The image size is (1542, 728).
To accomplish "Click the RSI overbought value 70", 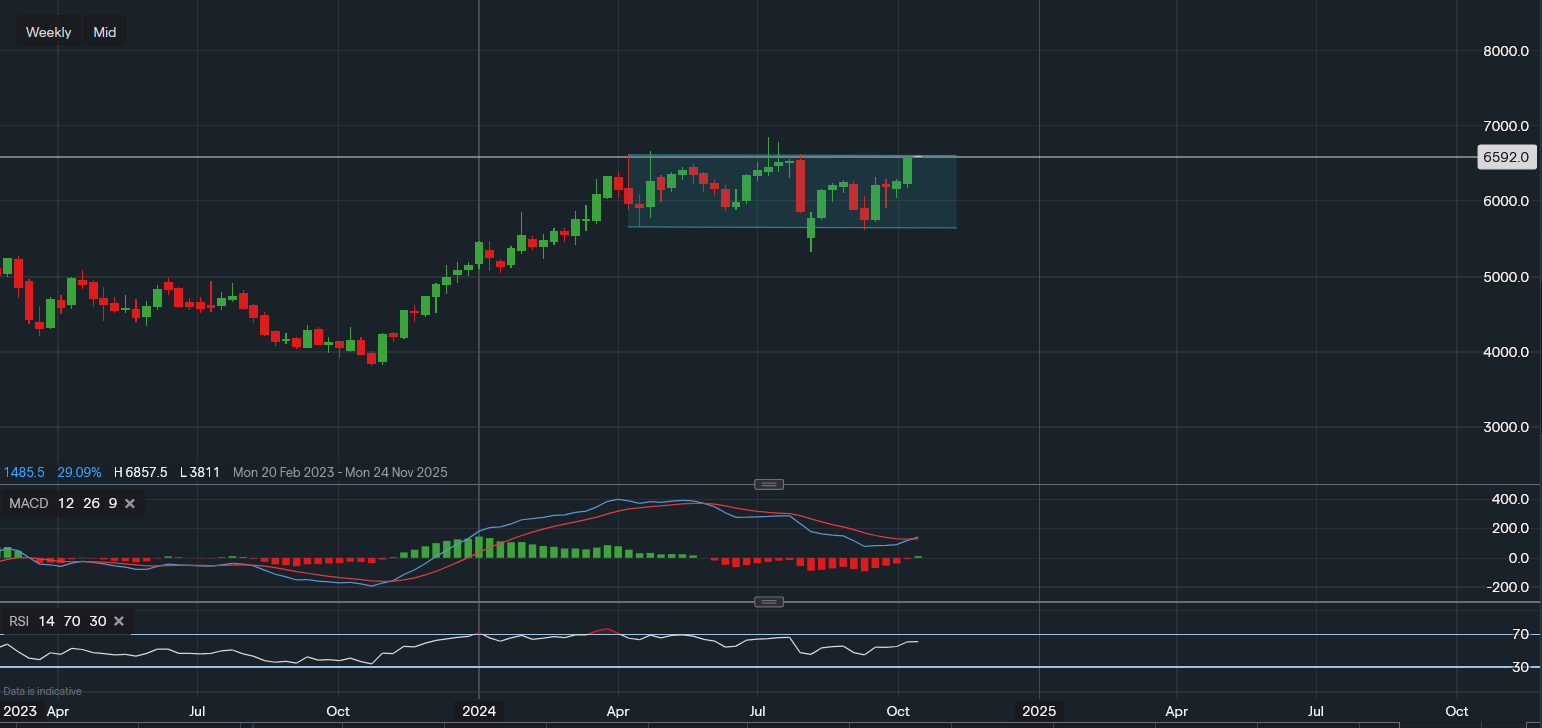I will tap(70, 621).
